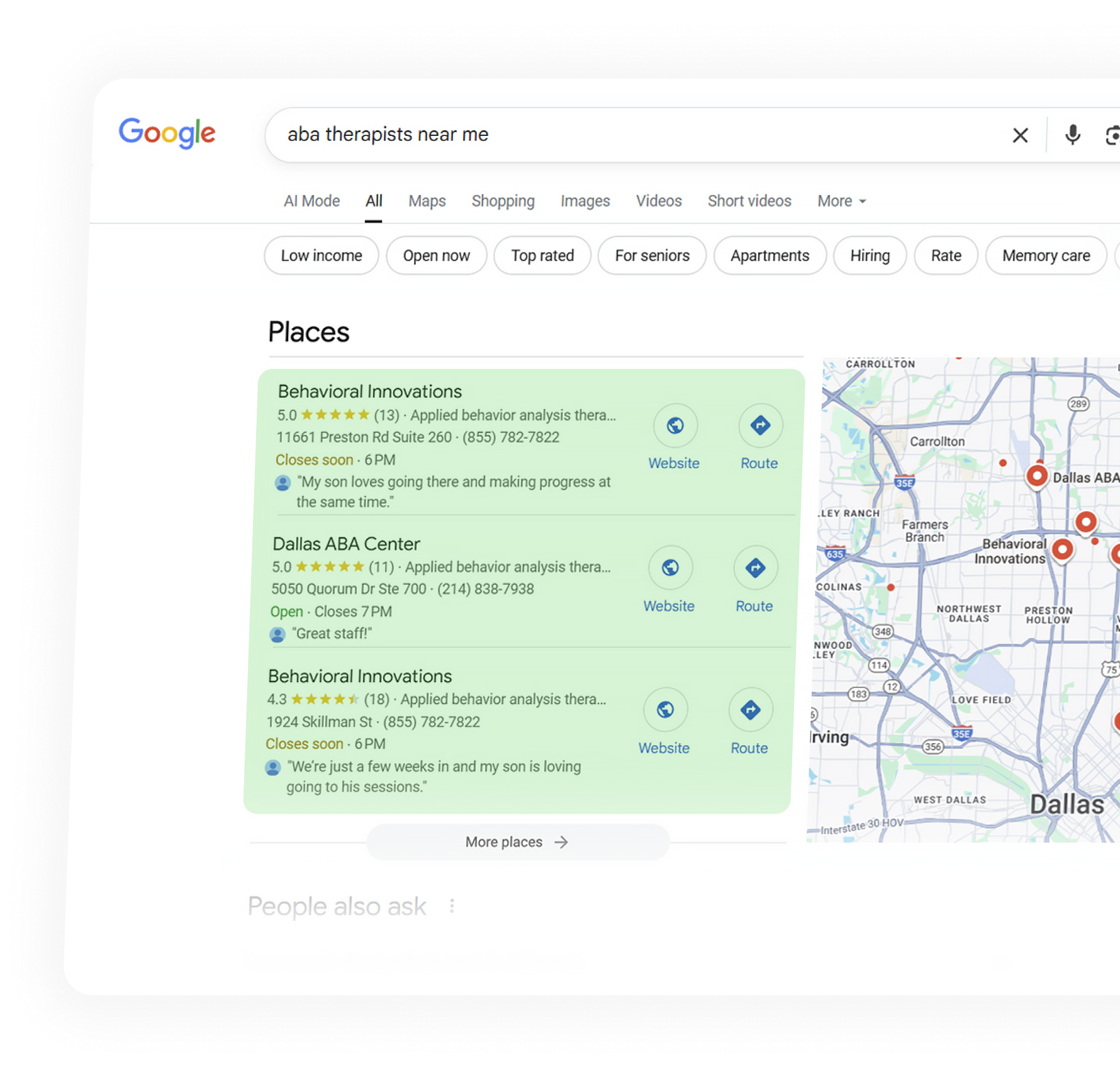Open AI Mode tab
This screenshot has width=1120, height=1078.
point(311,201)
